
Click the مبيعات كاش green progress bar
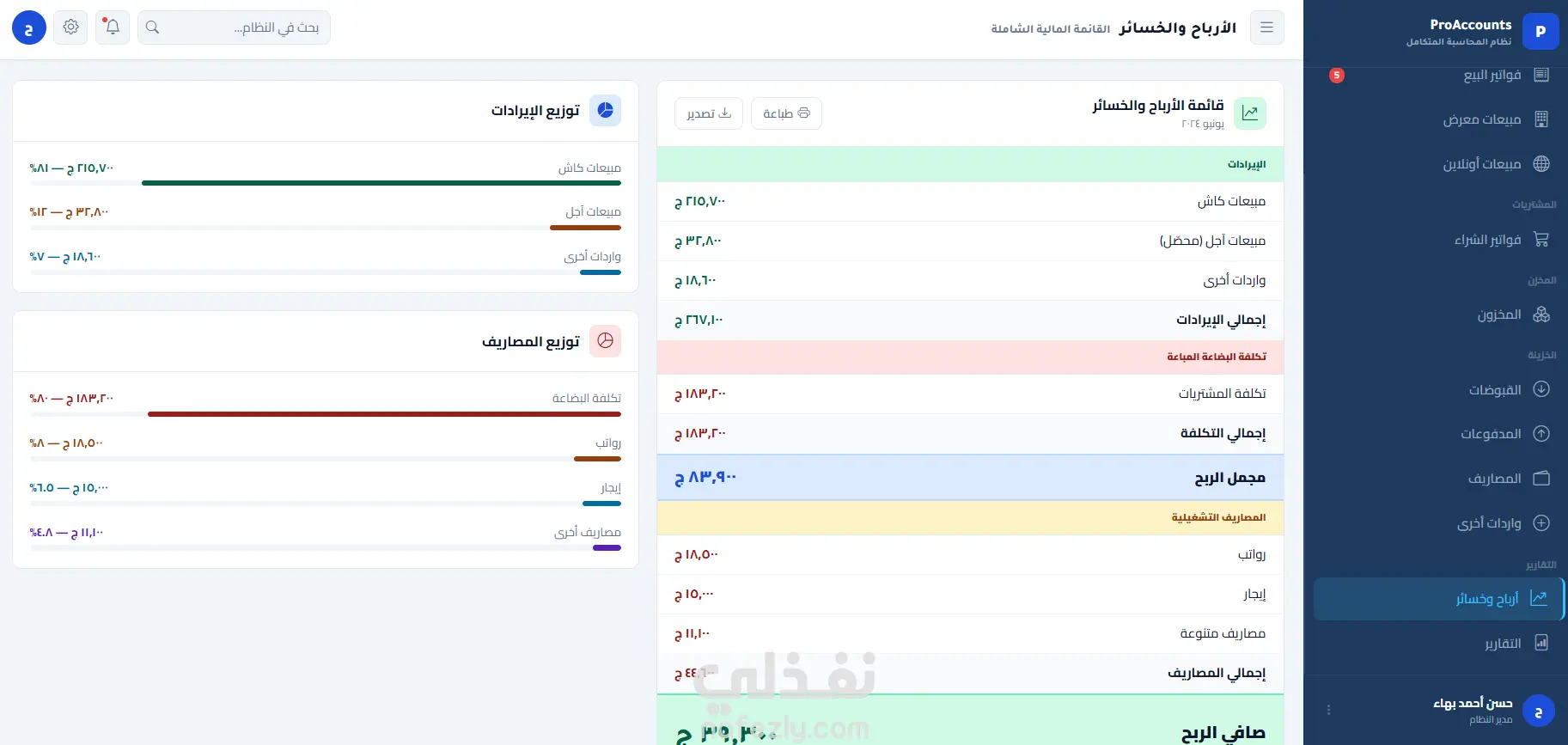click(x=381, y=183)
